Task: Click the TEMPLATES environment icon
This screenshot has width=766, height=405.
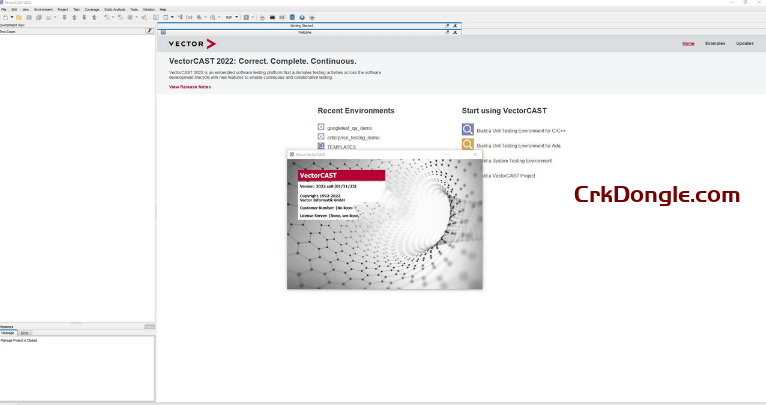Action: tap(321, 146)
